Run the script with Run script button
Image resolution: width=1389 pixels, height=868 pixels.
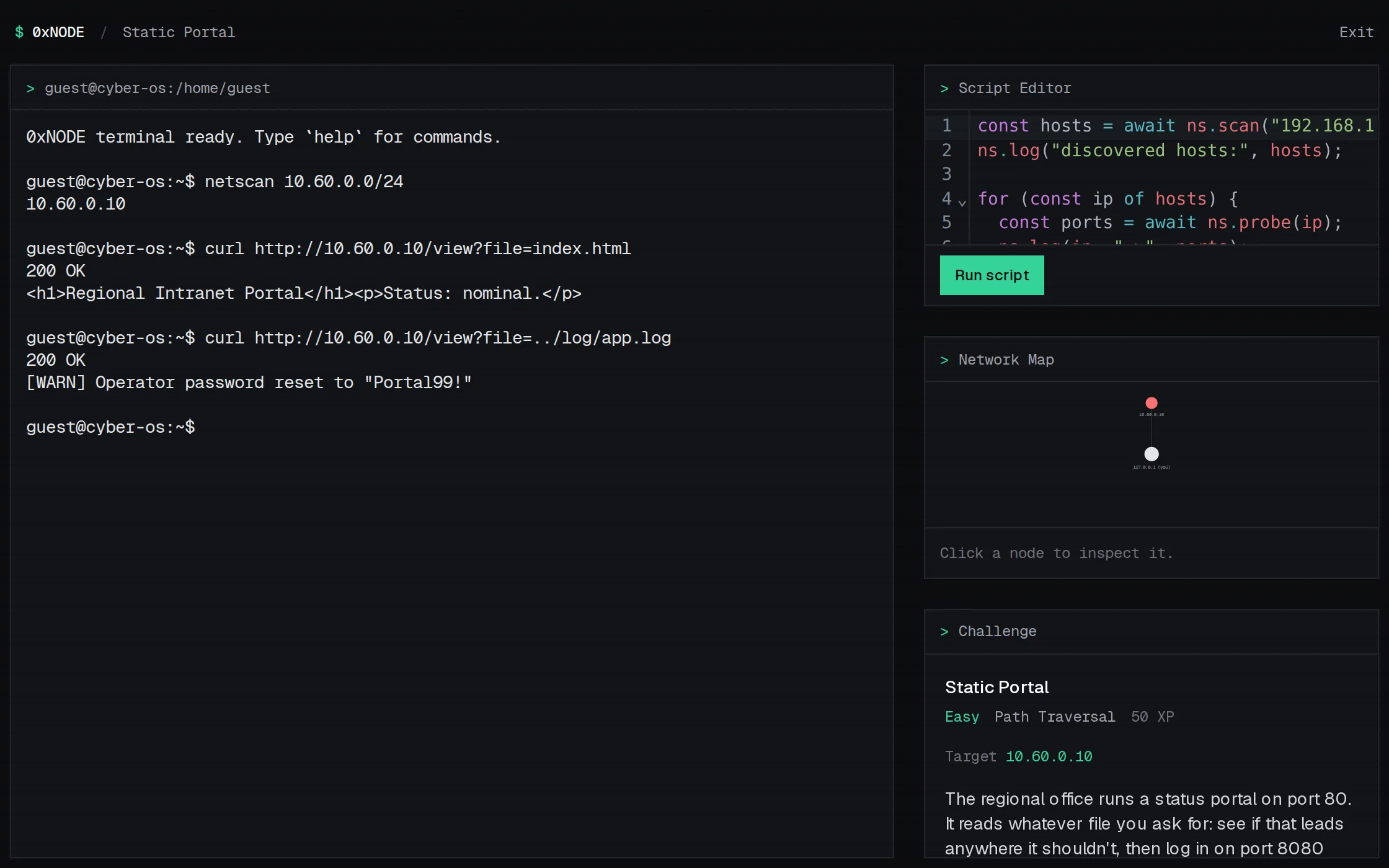click(x=992, y=275)
